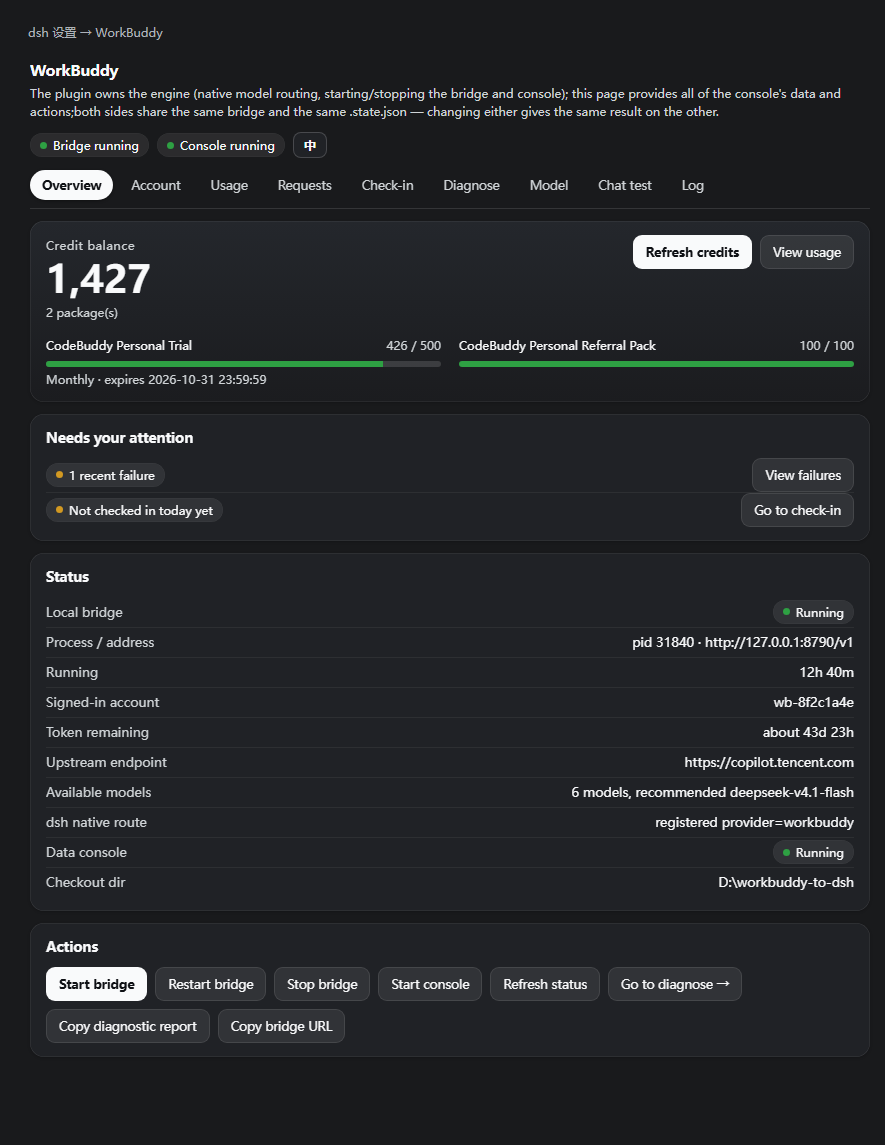The height and width of the screenshot is (1145, 885).
Task: Go to the Requests tab
Action: [x=304, y=185]
